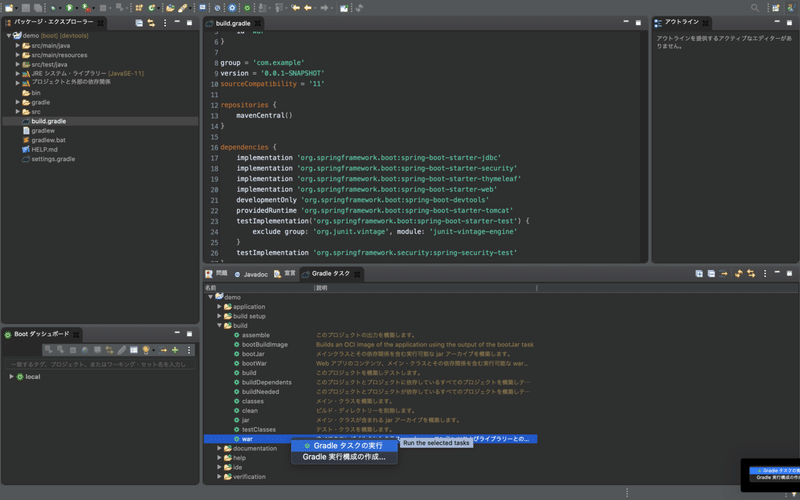Viewport: 800px width, 500px height.
Task: Open Boot Dashboard view menu (three dots)
Action: pos(189,350)
